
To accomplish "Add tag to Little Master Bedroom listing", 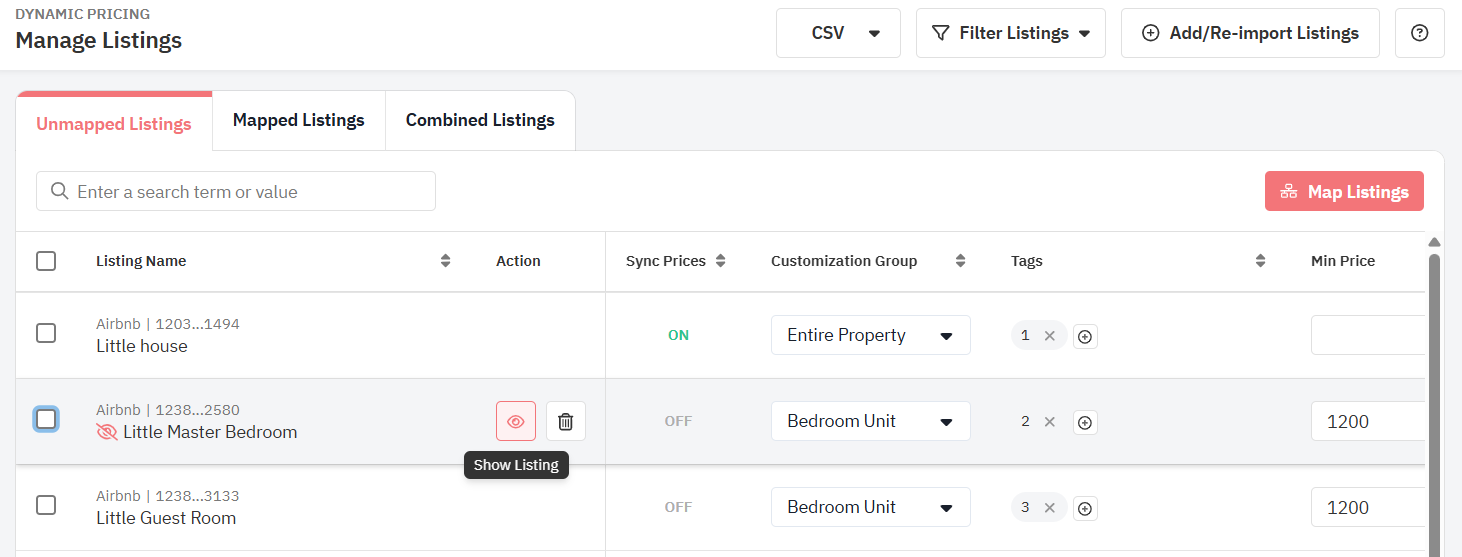I will [1085, 423].
